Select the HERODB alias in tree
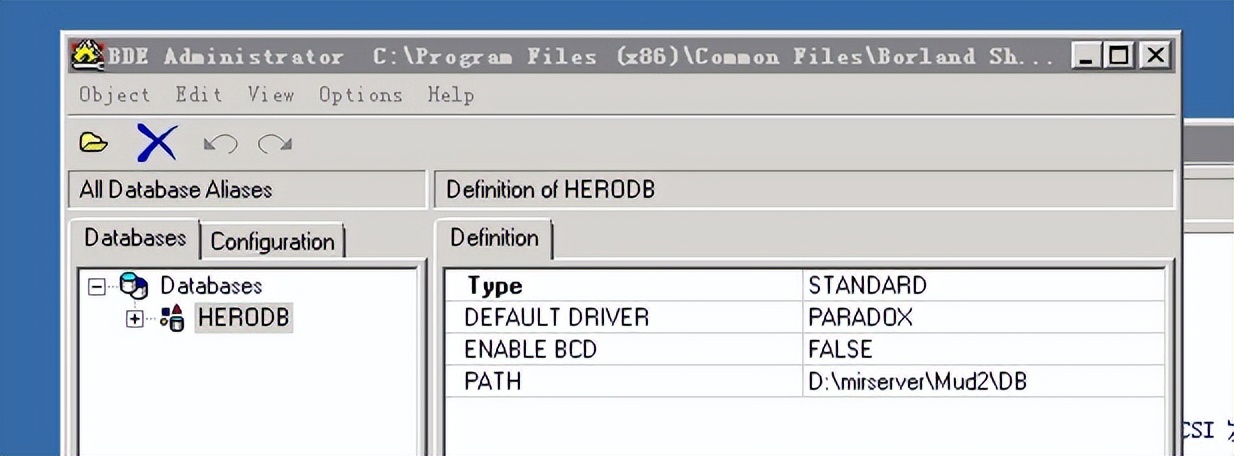1234x456 pixels. (x=244, y=318)
